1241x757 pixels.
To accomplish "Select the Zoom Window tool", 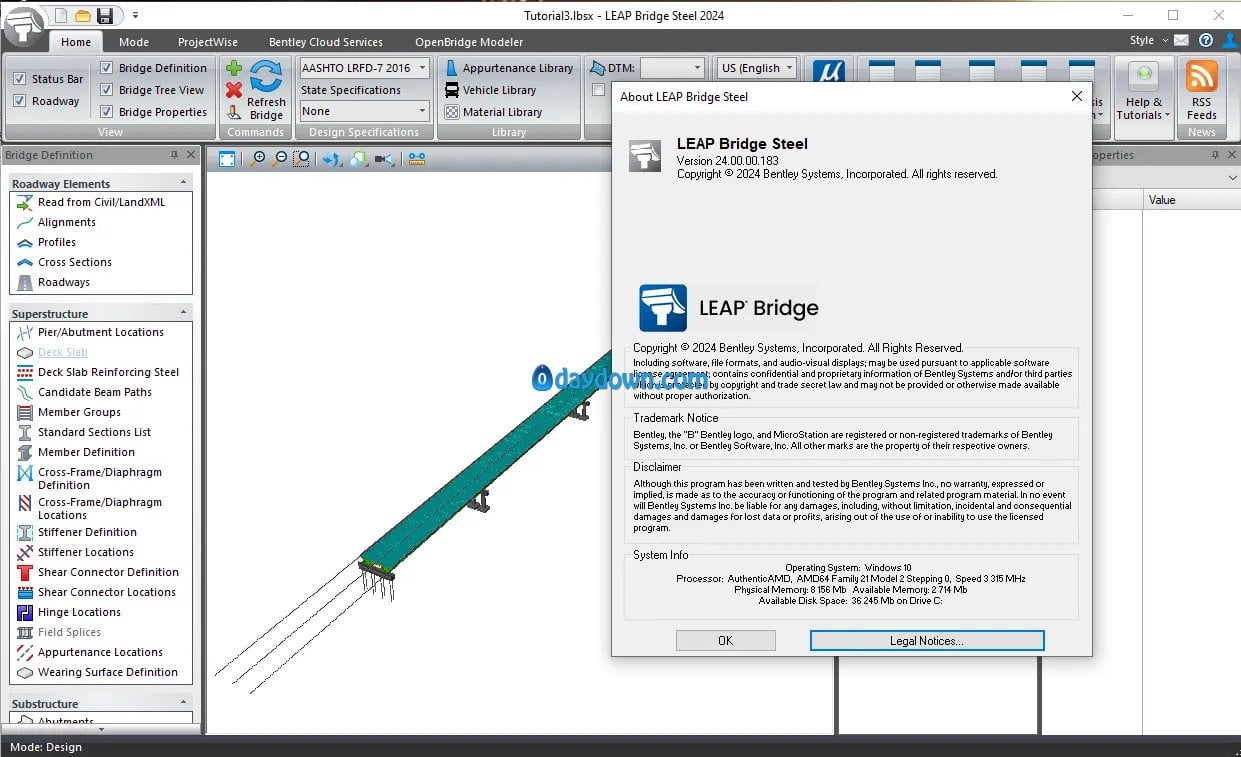I will [x=301, y=159].
